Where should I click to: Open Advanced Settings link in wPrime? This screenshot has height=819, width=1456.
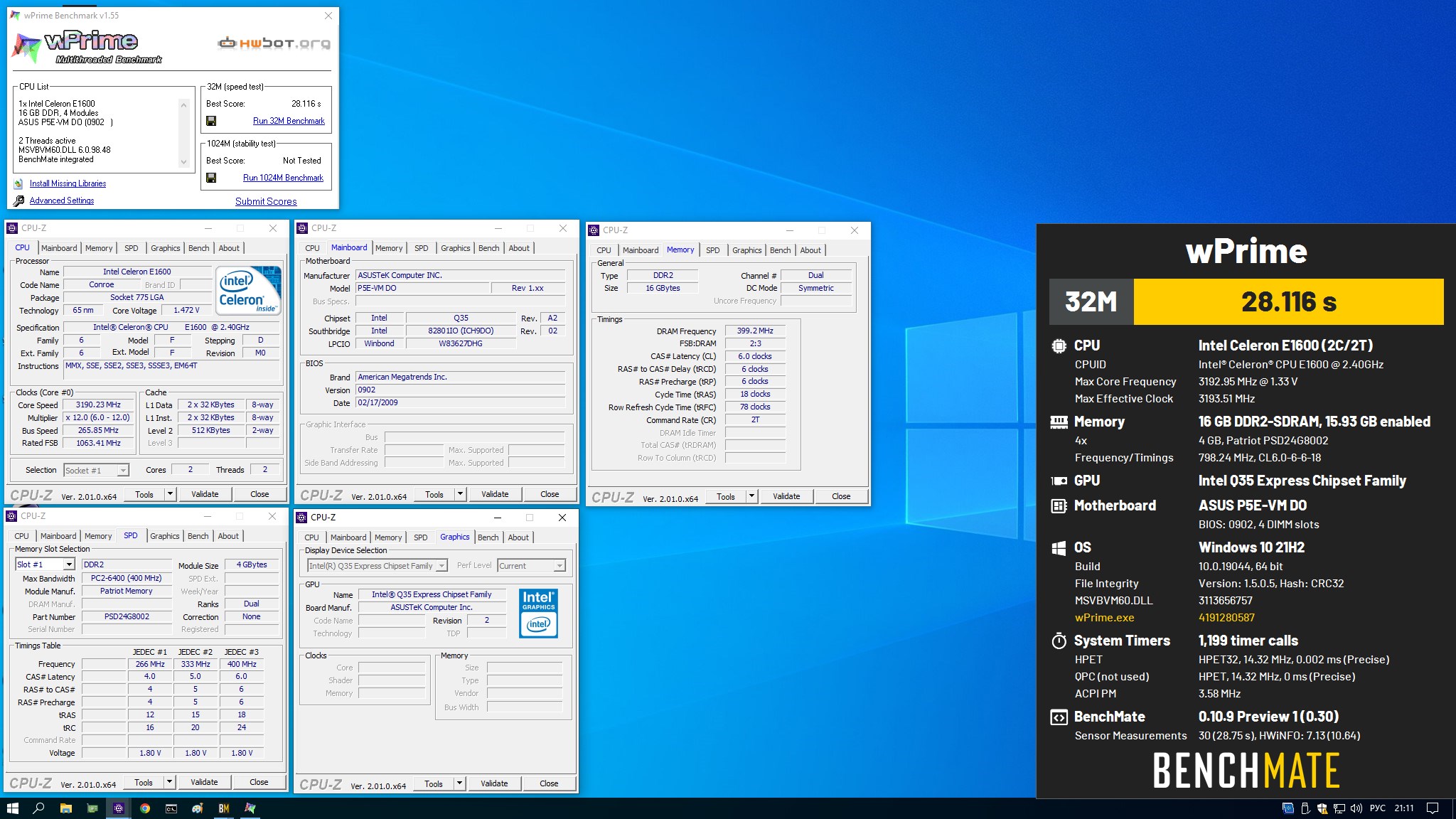[x=62, y=200]
